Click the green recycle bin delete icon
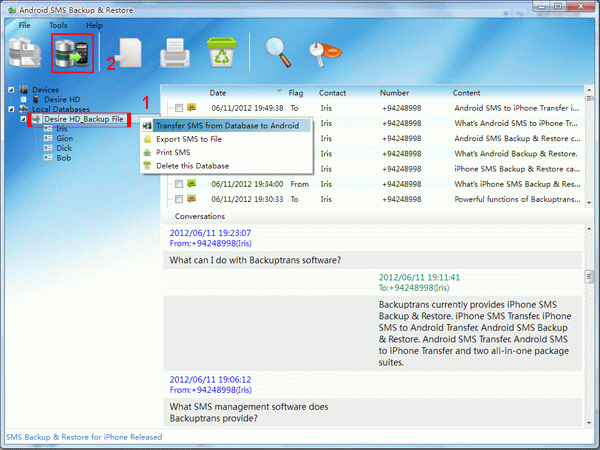 coord(222,52)
